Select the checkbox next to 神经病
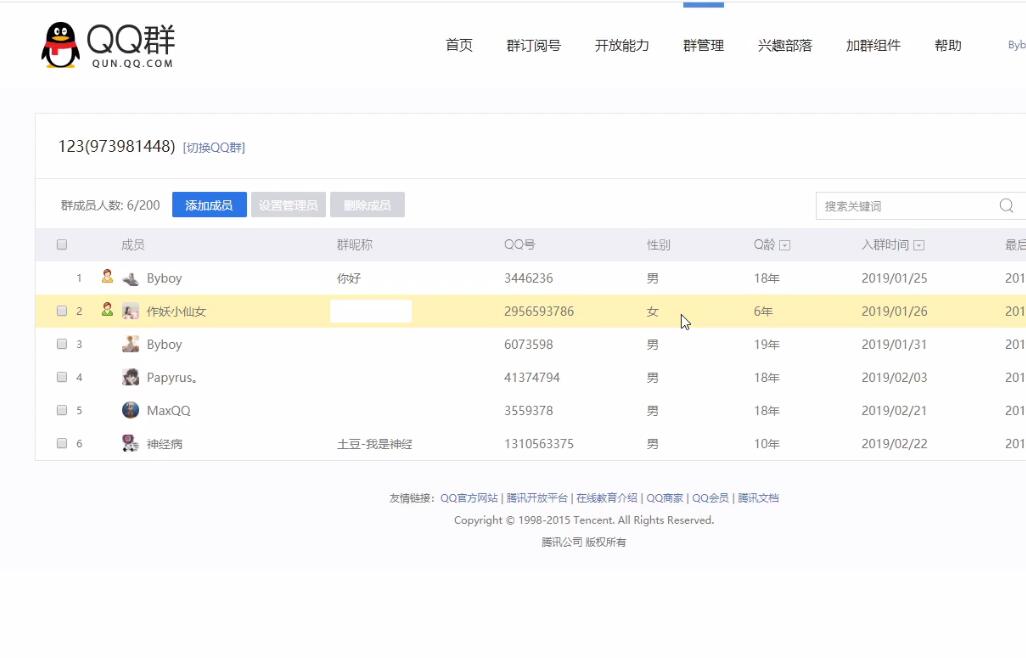This screenshot has width=1026, height=658. coord(61,443)
